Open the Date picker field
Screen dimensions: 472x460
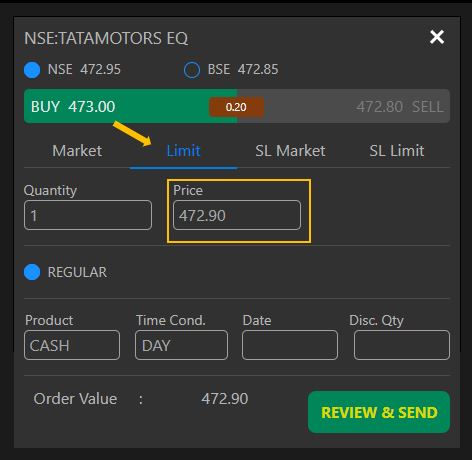coord(290,345)
